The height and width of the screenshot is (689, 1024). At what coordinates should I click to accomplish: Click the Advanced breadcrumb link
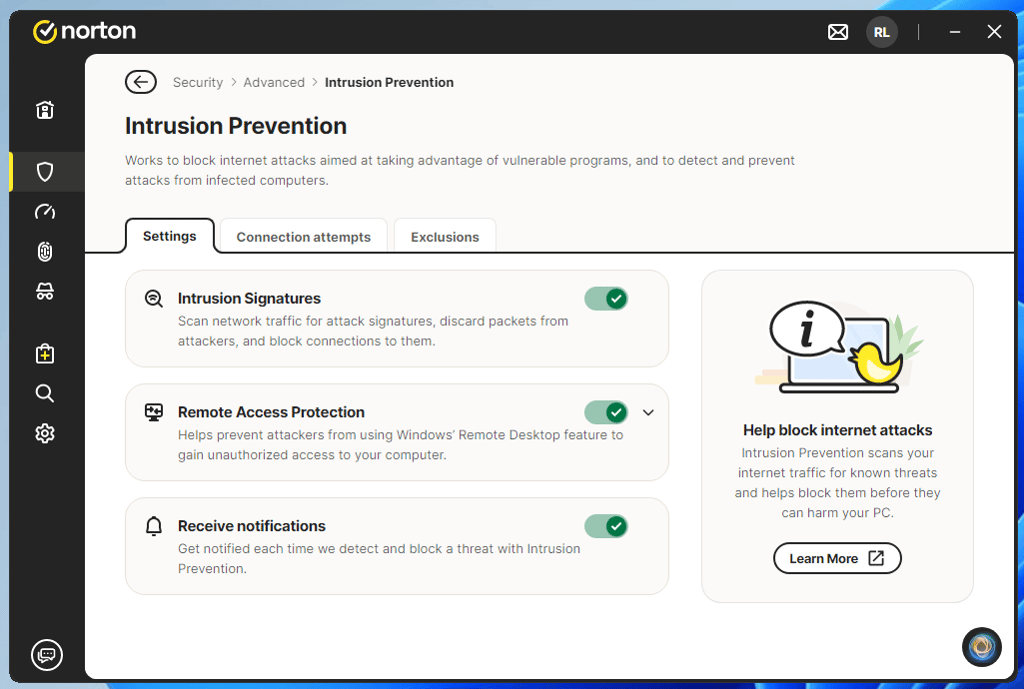[x=274, y=82]
